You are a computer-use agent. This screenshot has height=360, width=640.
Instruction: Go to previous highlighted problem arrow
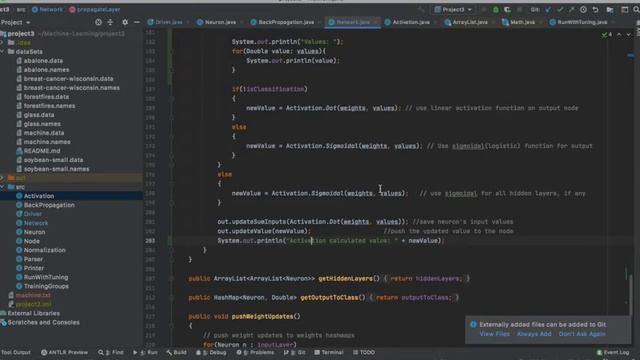coord(619,35)
